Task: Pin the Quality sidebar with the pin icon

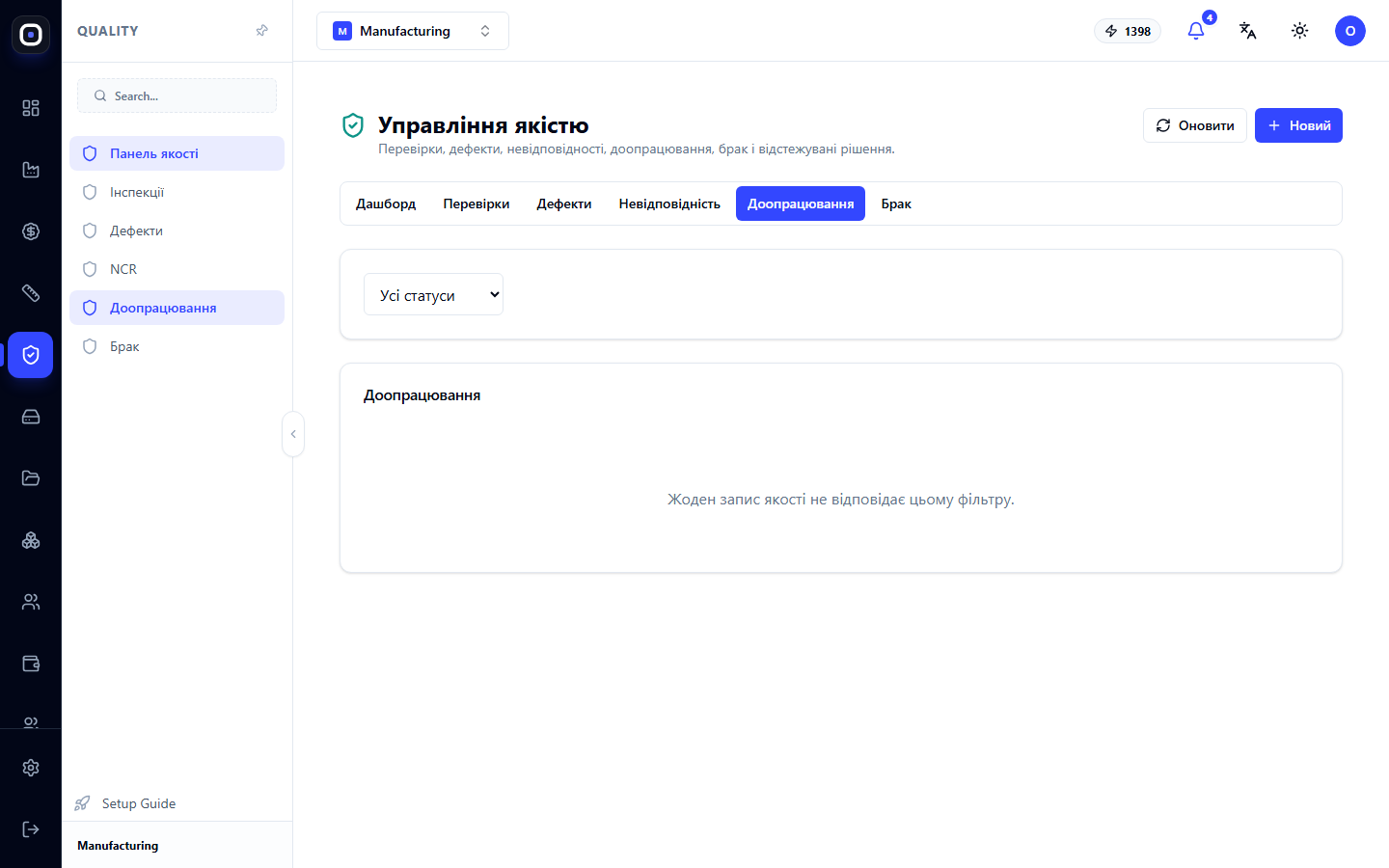Action: (261, 31)
